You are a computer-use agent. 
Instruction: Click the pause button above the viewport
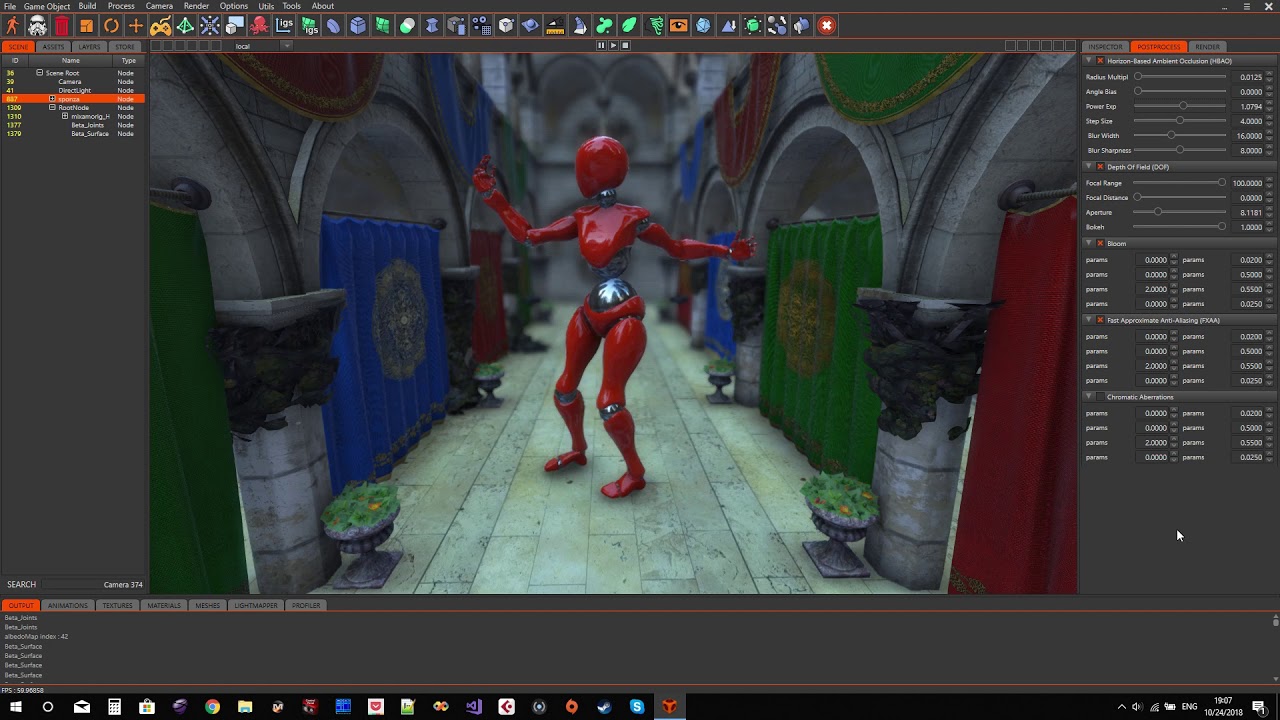(x=601, y=45)
